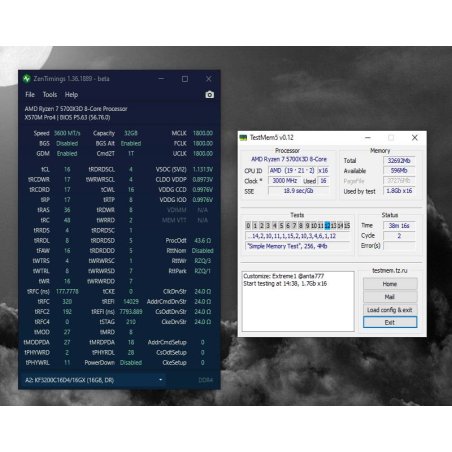This screenshot has height=452, width=452.
Task: Click the tREFI (ns) value 7793.889
Action: tap(131, 312)
